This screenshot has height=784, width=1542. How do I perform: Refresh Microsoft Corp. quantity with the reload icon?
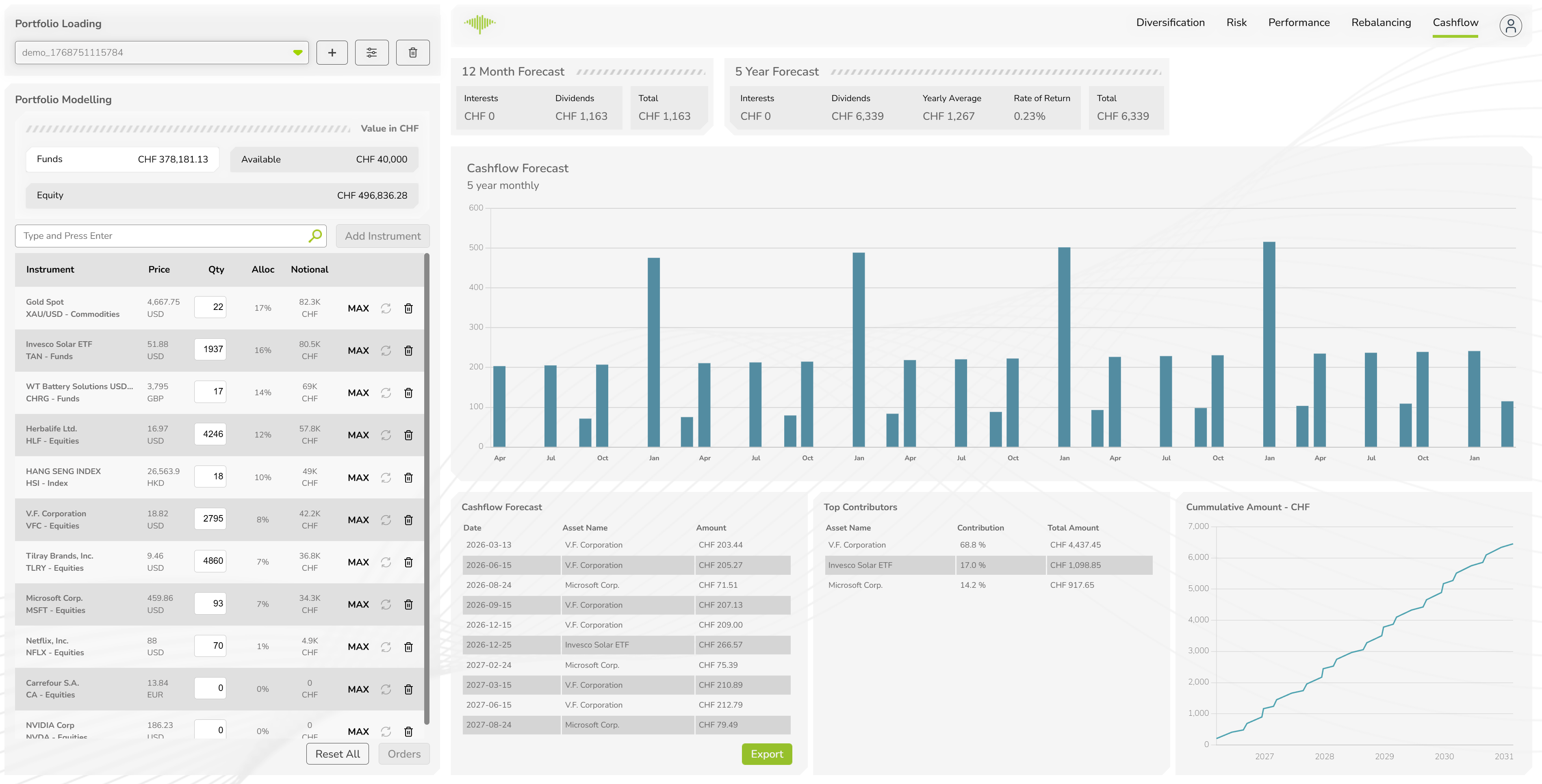coord(386,604)
